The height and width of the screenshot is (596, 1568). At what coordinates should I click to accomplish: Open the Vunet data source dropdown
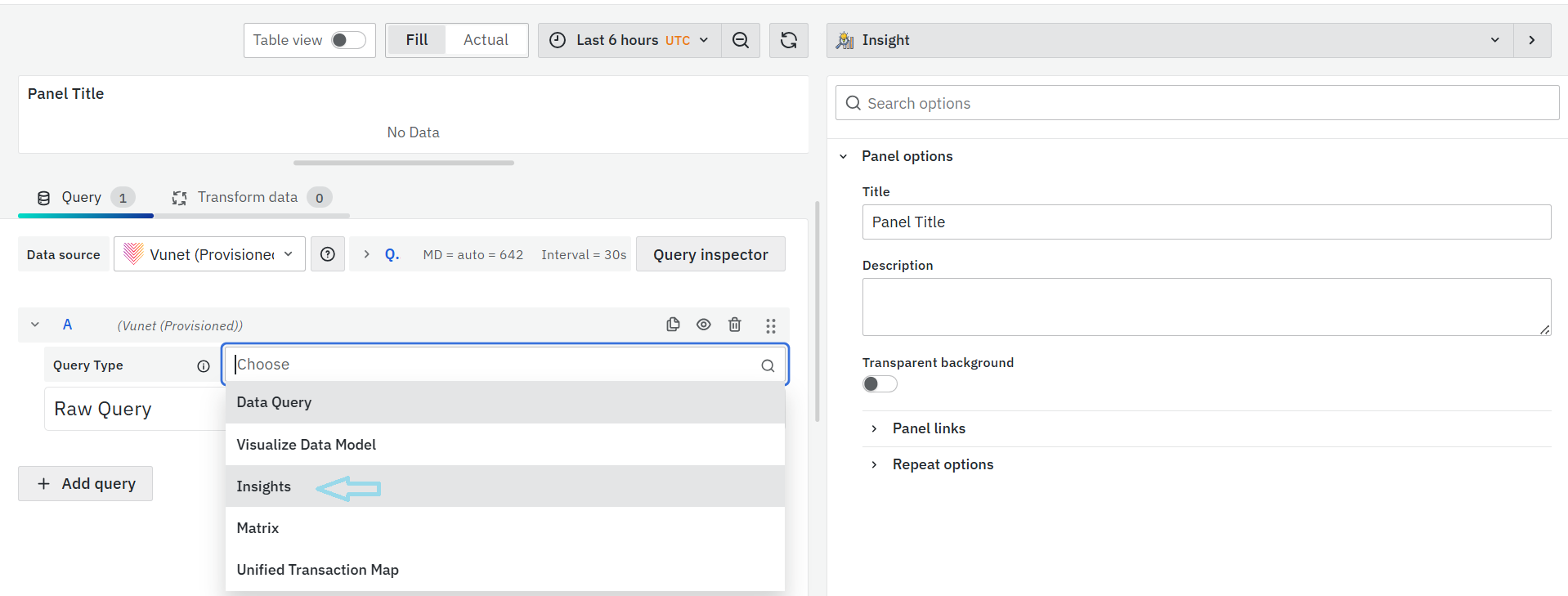209,254
